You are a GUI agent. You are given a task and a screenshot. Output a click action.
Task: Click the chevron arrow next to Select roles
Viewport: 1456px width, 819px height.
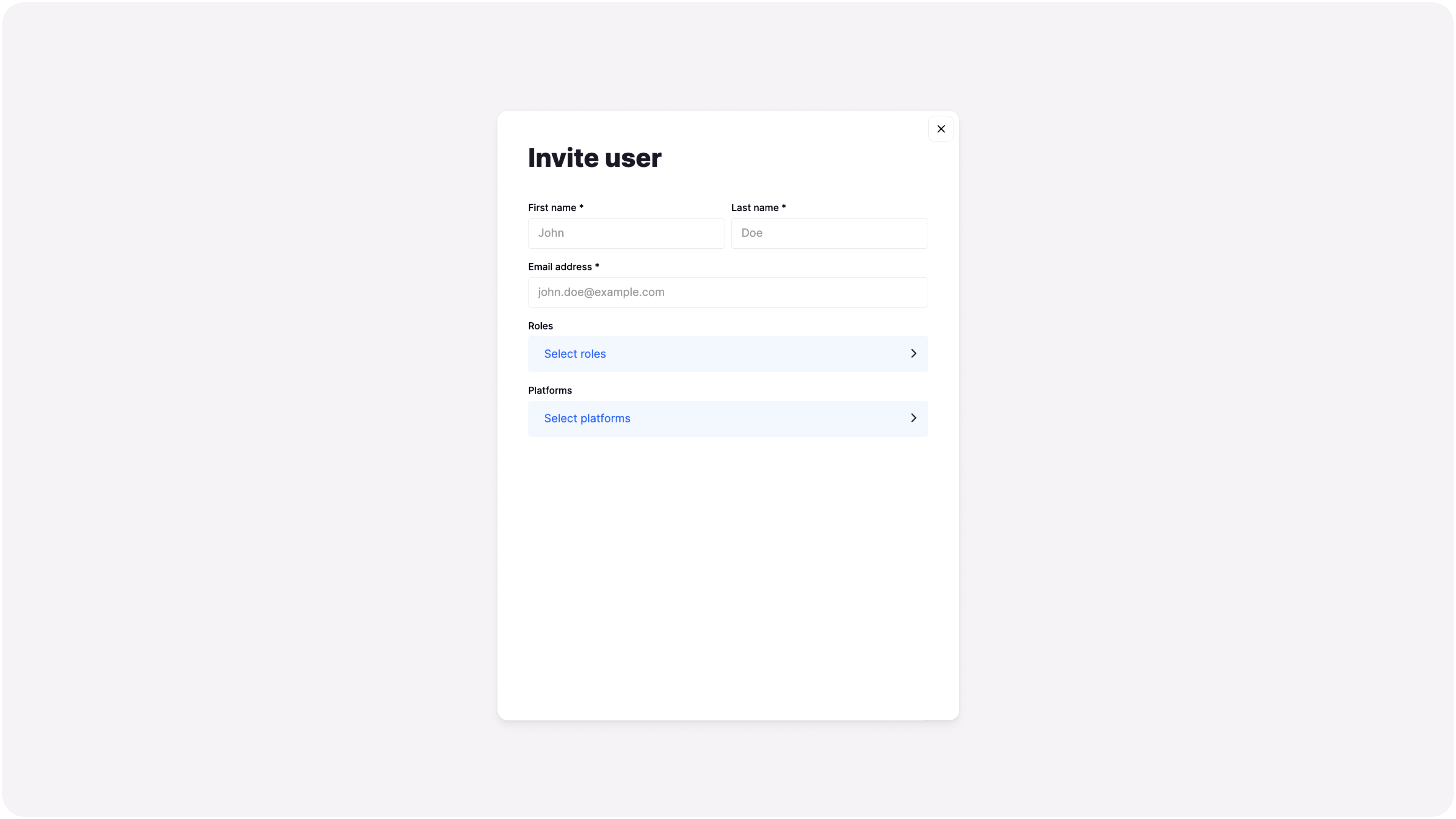[913, 353]
